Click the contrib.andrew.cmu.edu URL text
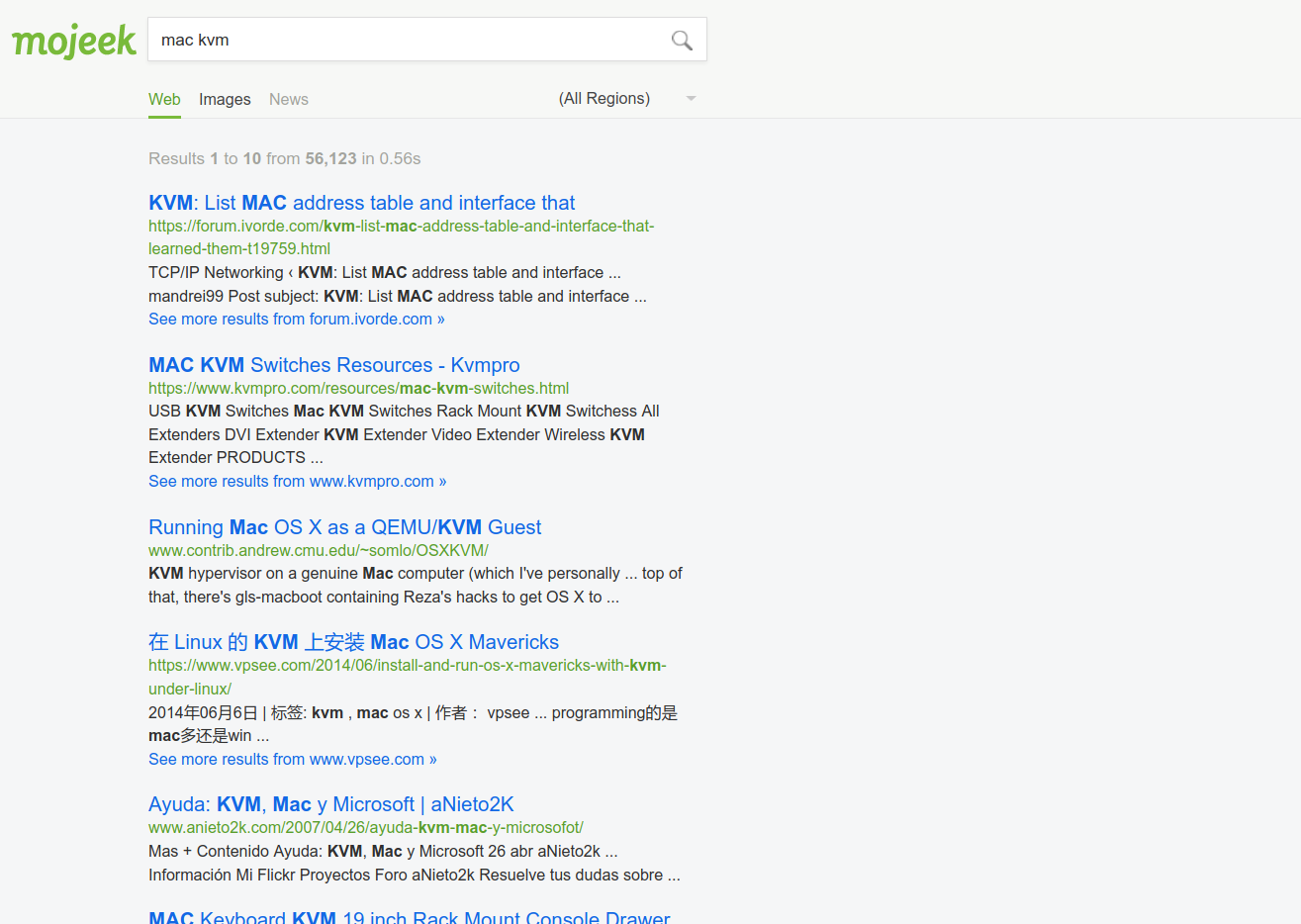Screen dimensions: 1301x924 [x=319, y=550]
